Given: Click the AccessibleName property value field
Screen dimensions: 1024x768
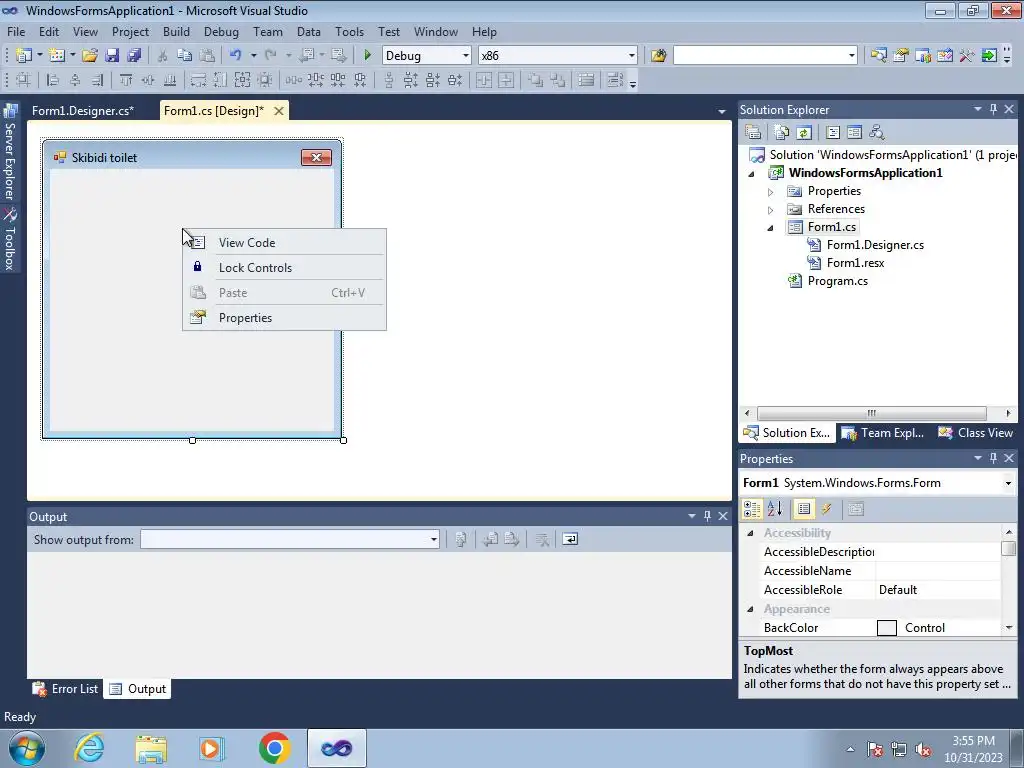Looking at the screenshot, I should tap(938, 571).
